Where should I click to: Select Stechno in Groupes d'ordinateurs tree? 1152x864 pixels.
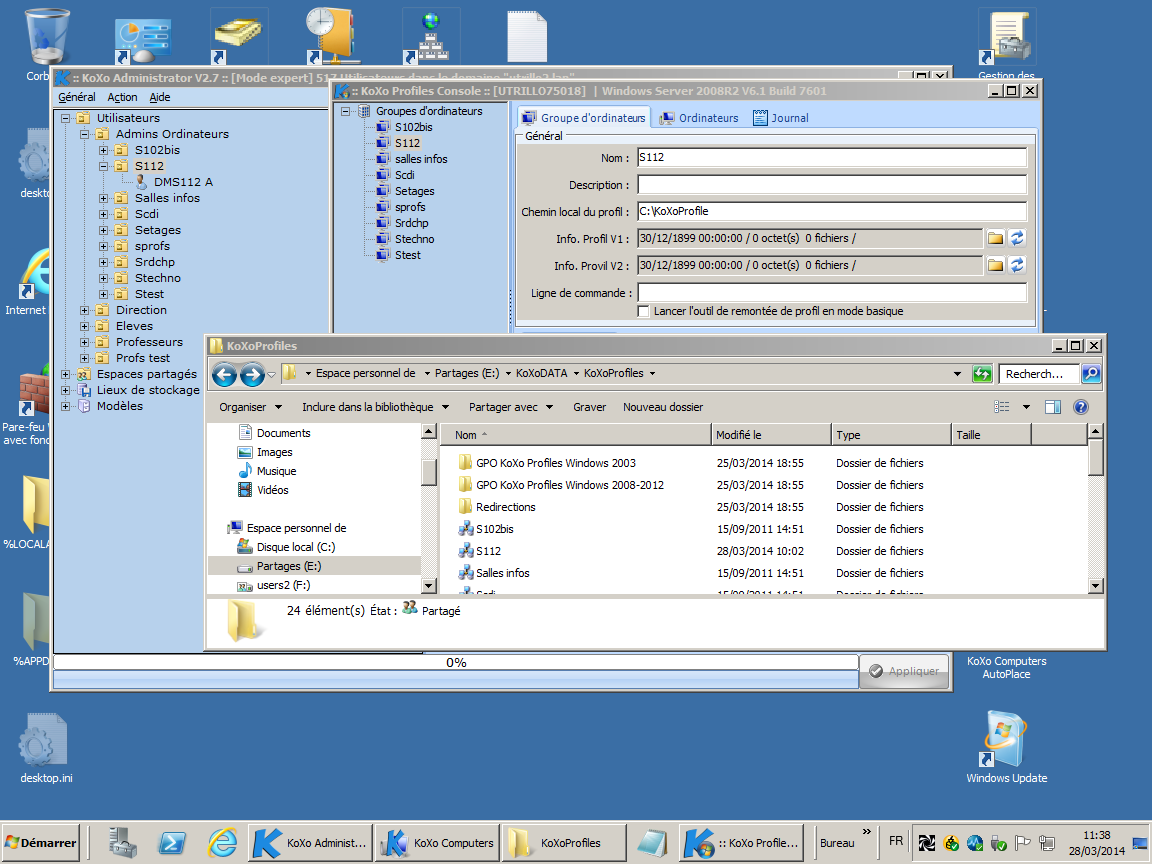point(414,240)
